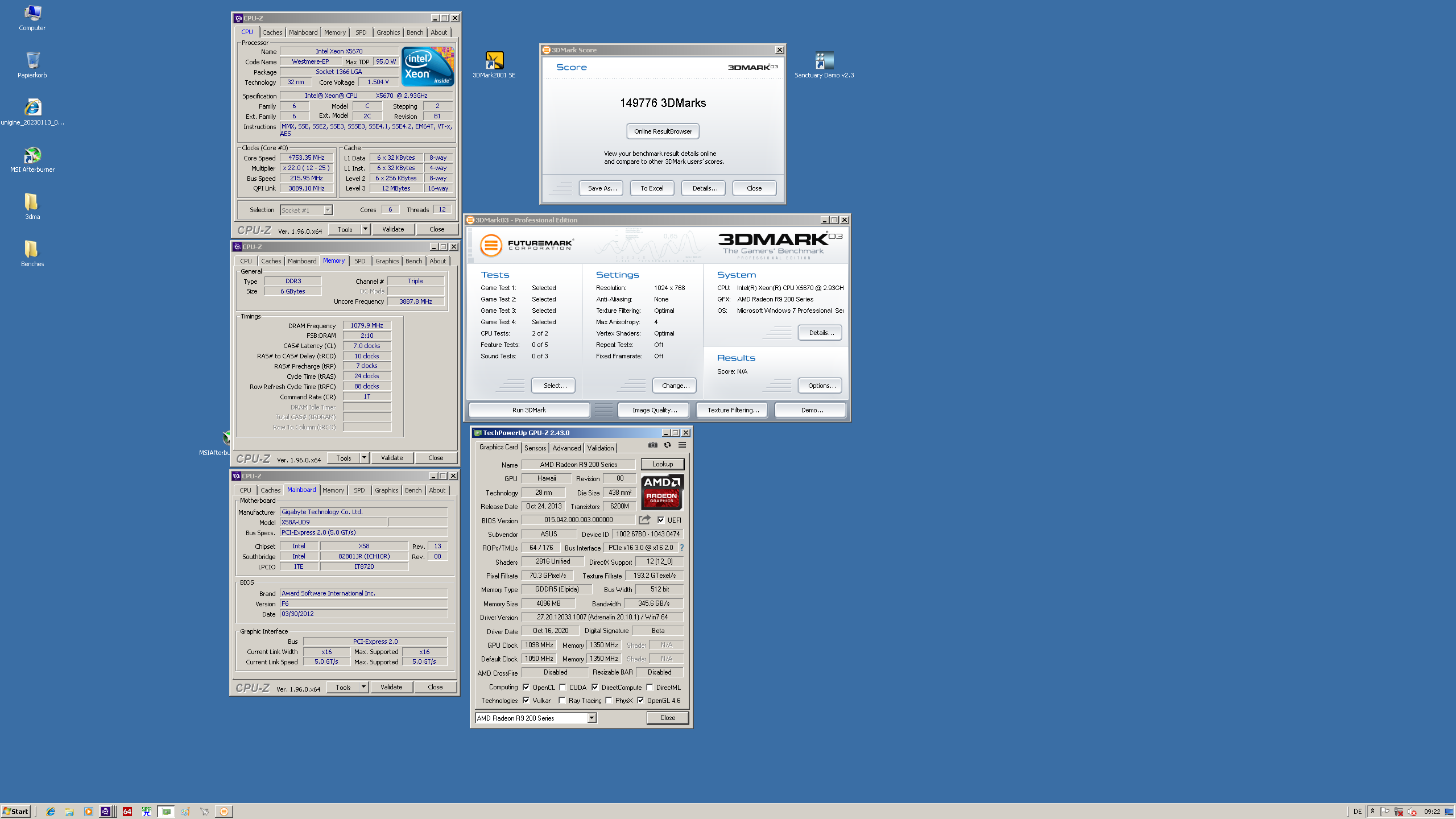Expand the Tools dropdown arrow in top CPU-Z
The width and height of the screenshot is (1456, 819).
coord(365,229)
